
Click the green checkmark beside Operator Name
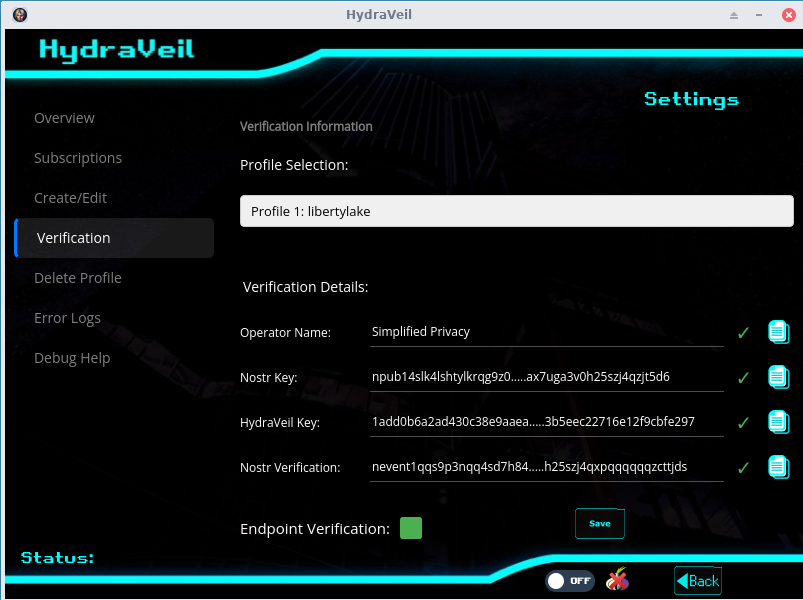pos(743,332)
